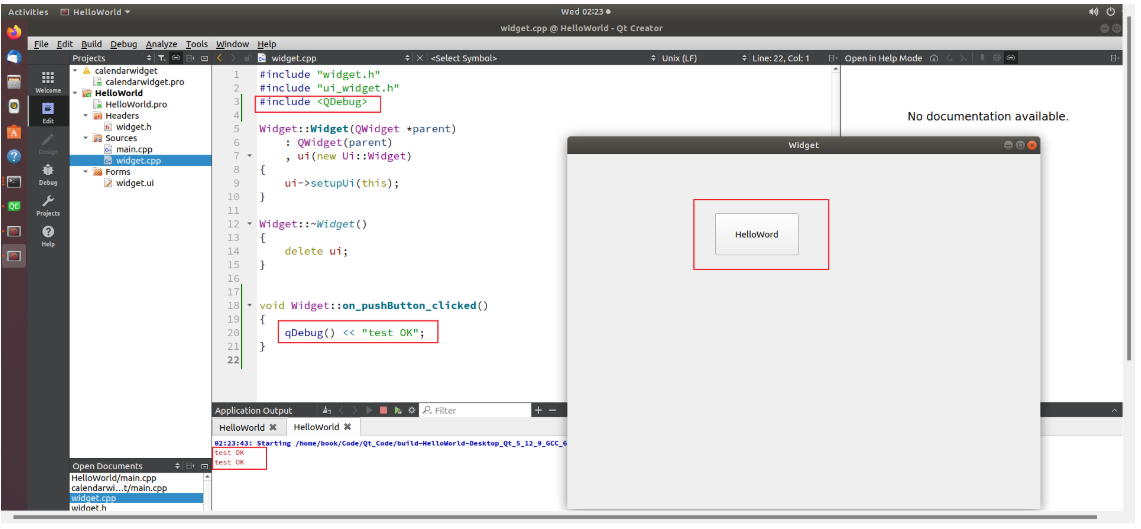Split the Projects side panel
Screen dimensions: 1141x529
[x=191, y=58]
